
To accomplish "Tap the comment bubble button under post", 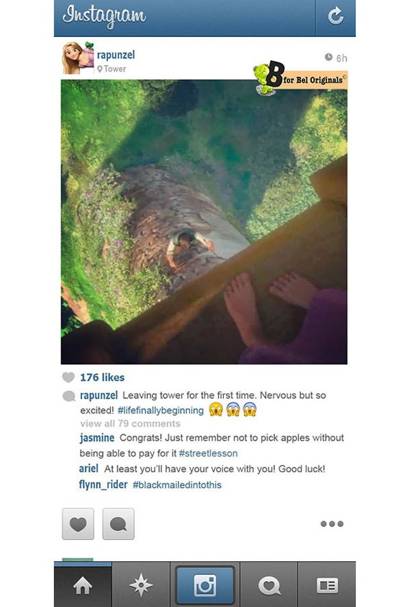I will click(x=118, y=524).
